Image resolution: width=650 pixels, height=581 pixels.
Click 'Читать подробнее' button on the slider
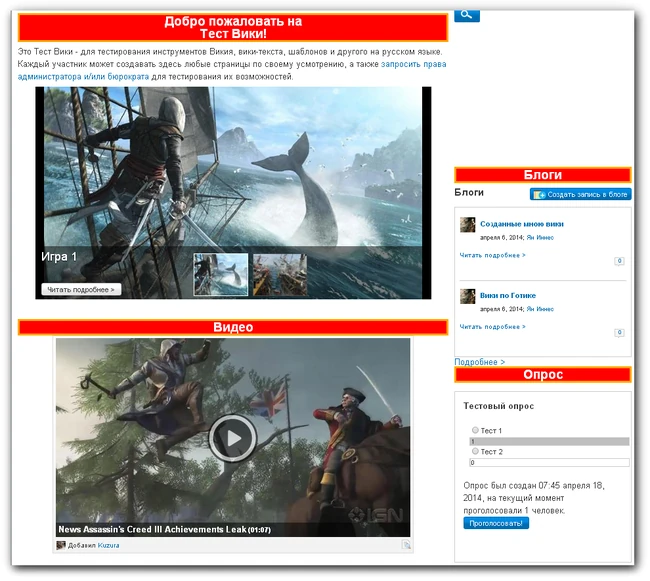pos(81,289)
